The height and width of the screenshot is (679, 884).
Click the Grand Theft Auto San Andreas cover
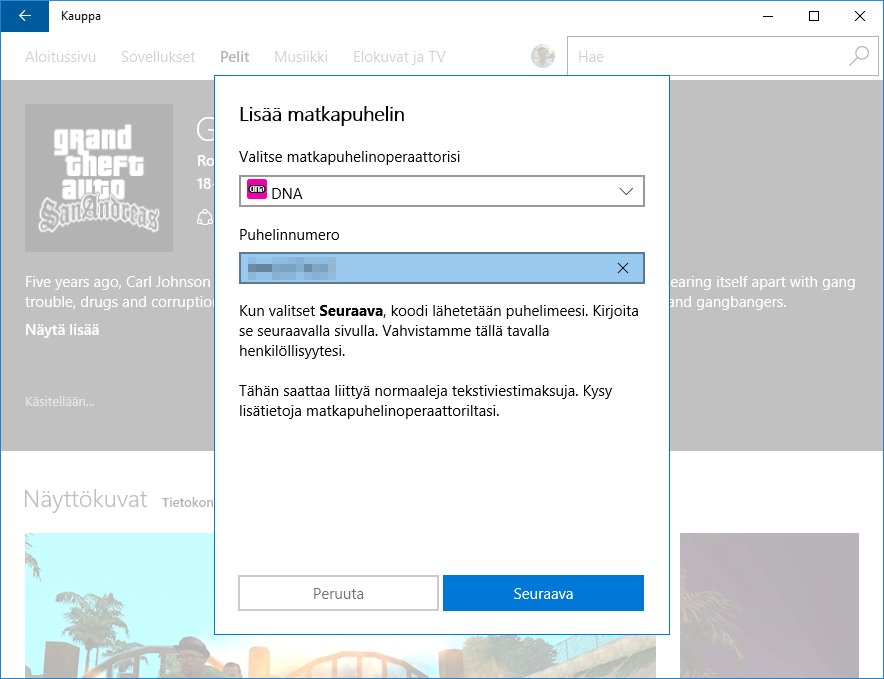[99, 177]
